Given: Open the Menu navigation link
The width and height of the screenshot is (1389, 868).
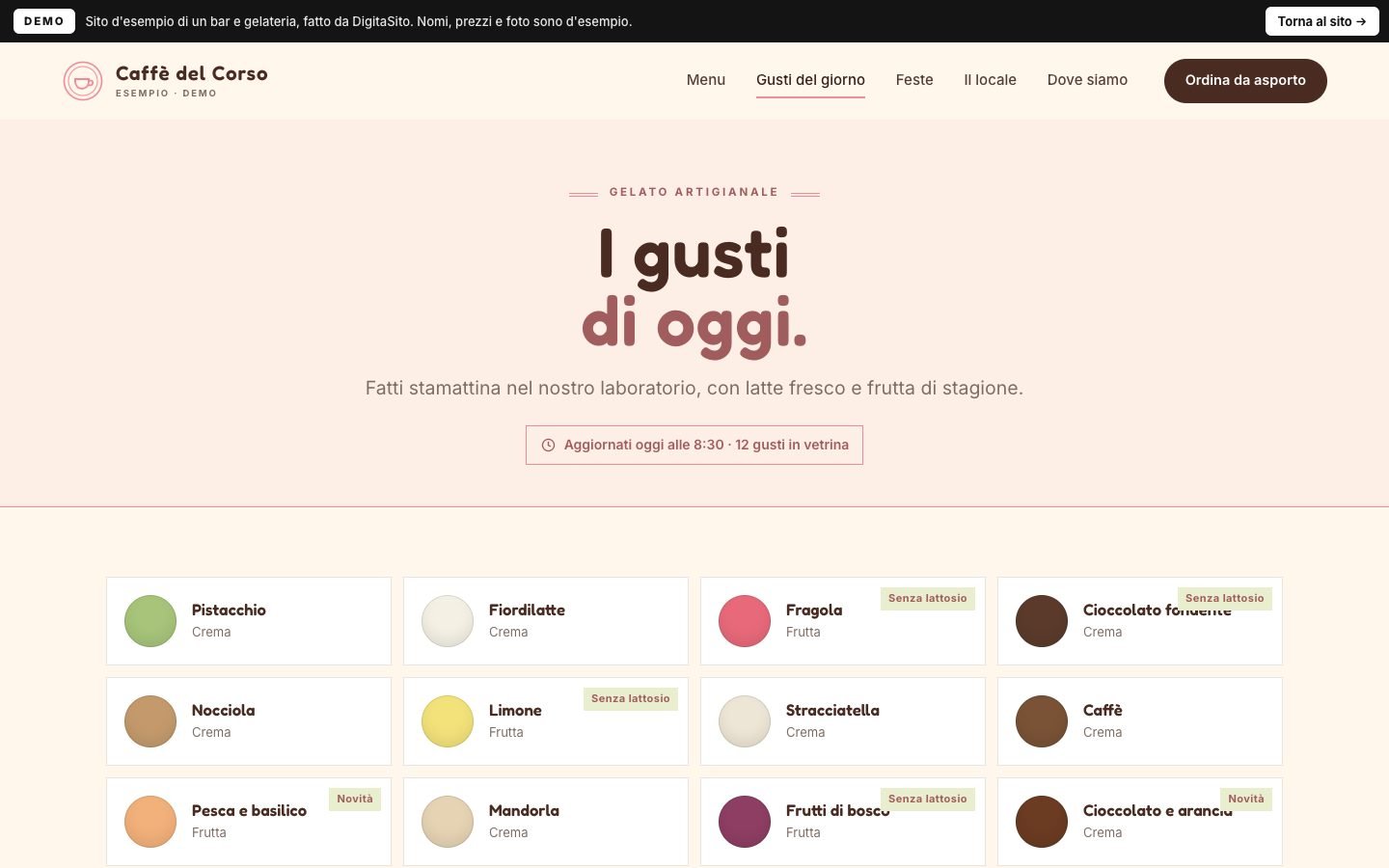Looking at the screenshot, I should tap(706, 80).
